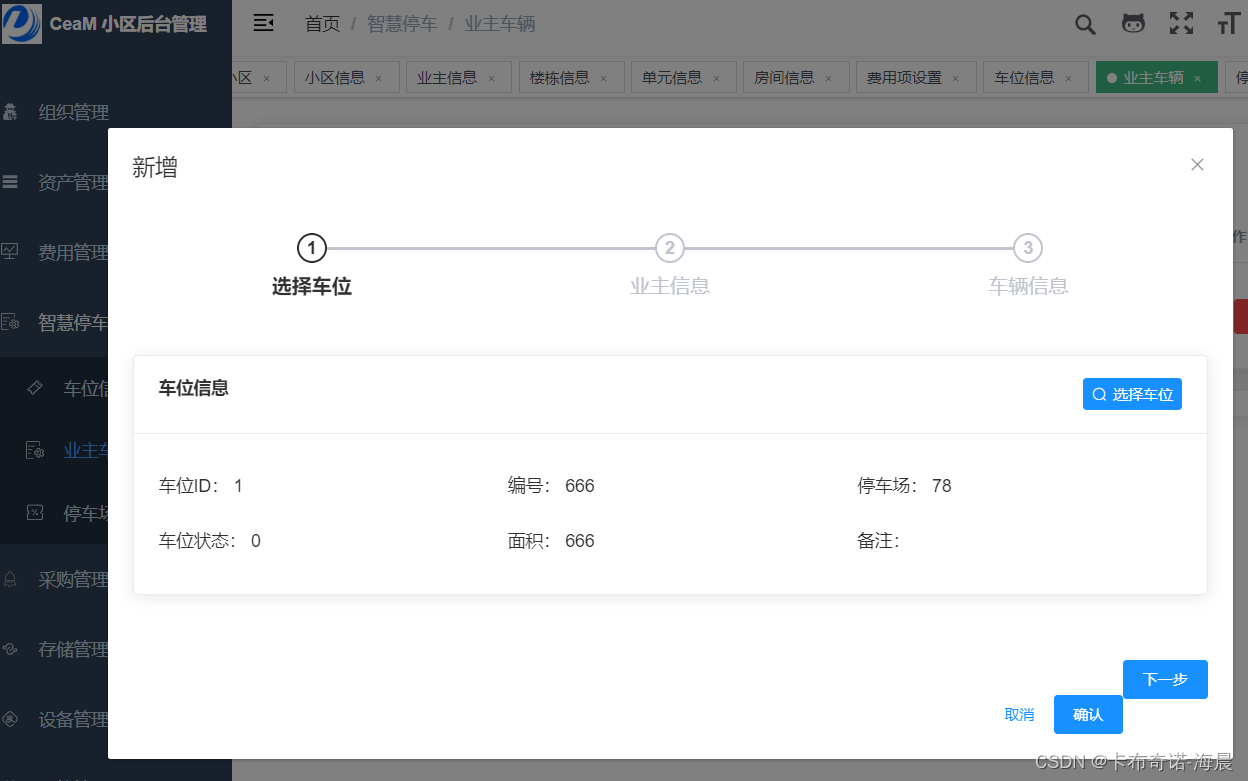The width and height of the screenshot is (1248, 781).
Task: Open the header search icon
Action: (x=1085, y=24)
